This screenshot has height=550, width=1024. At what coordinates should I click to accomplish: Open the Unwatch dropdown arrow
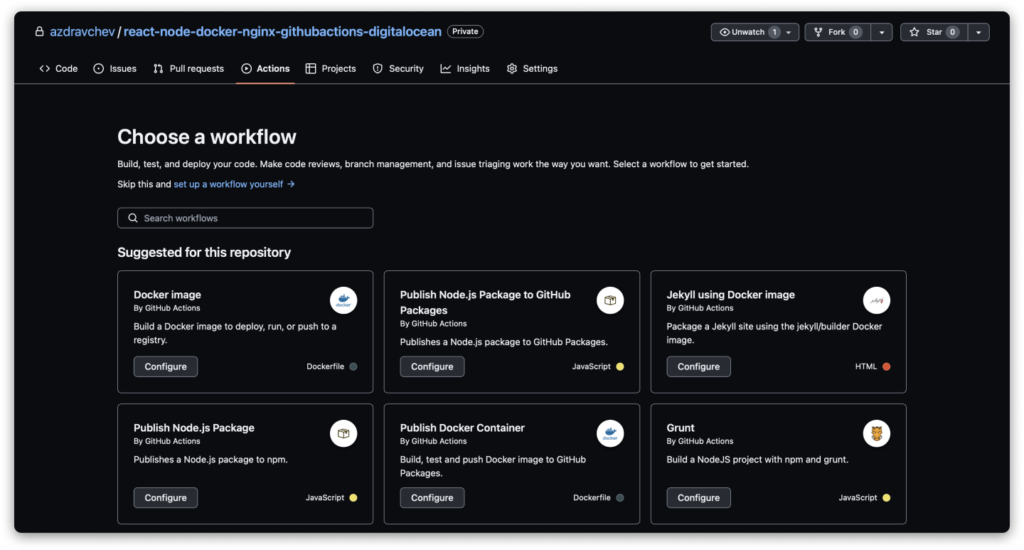tap(788, 32)
